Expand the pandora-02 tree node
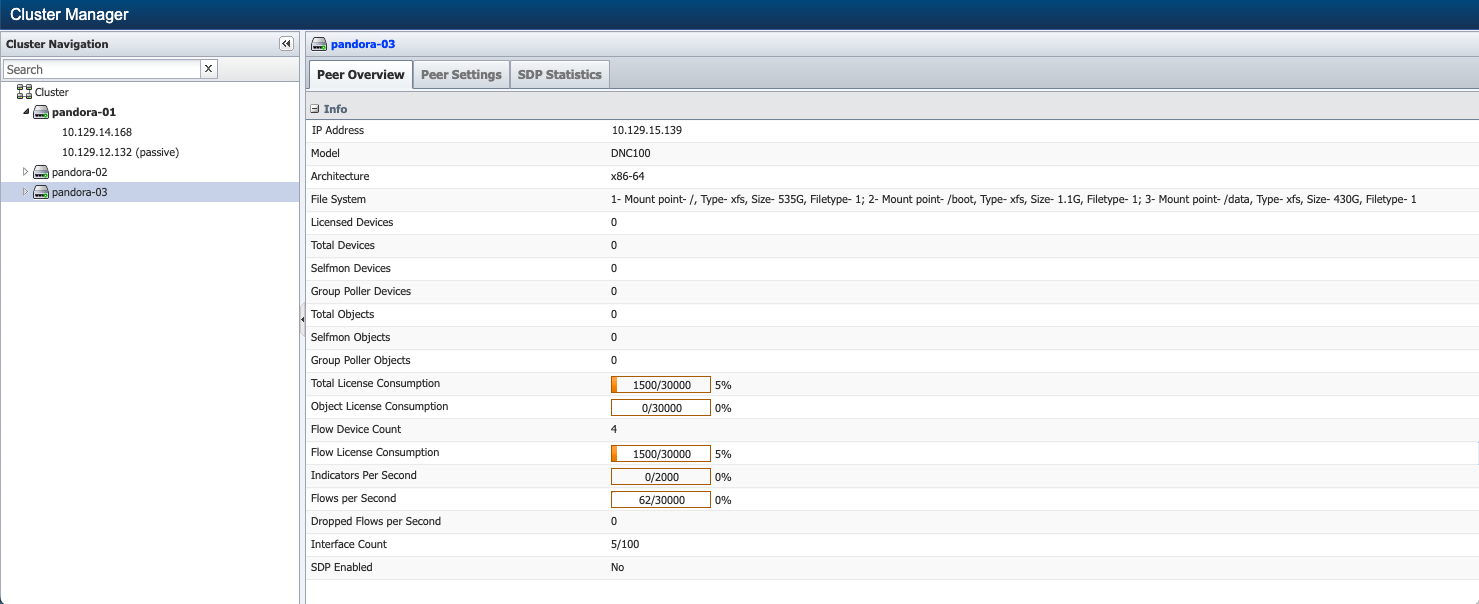 [x=26, y=172]
